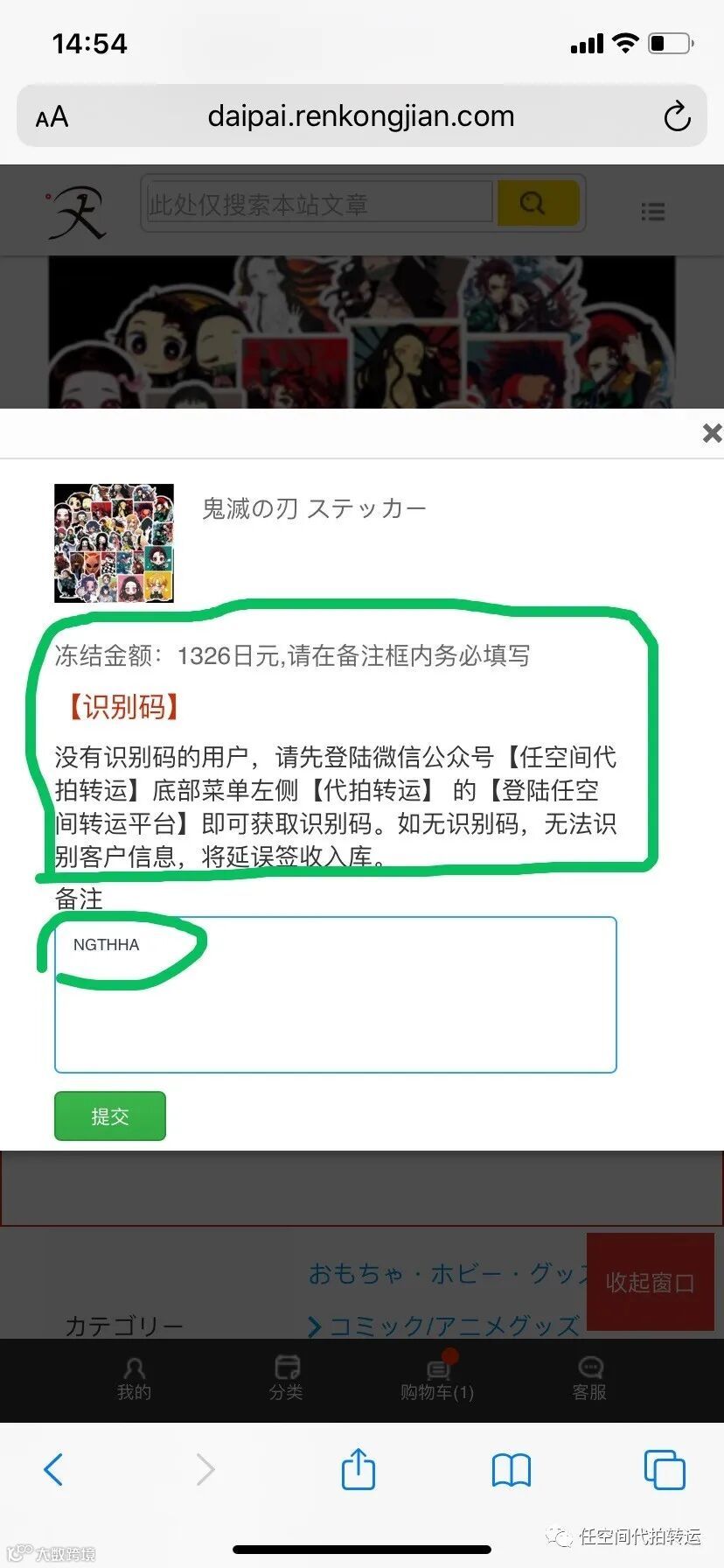Switch to the 我的 bottom tab
This screenshot has width=724, height=1568.
click(x=134, y=1380)
